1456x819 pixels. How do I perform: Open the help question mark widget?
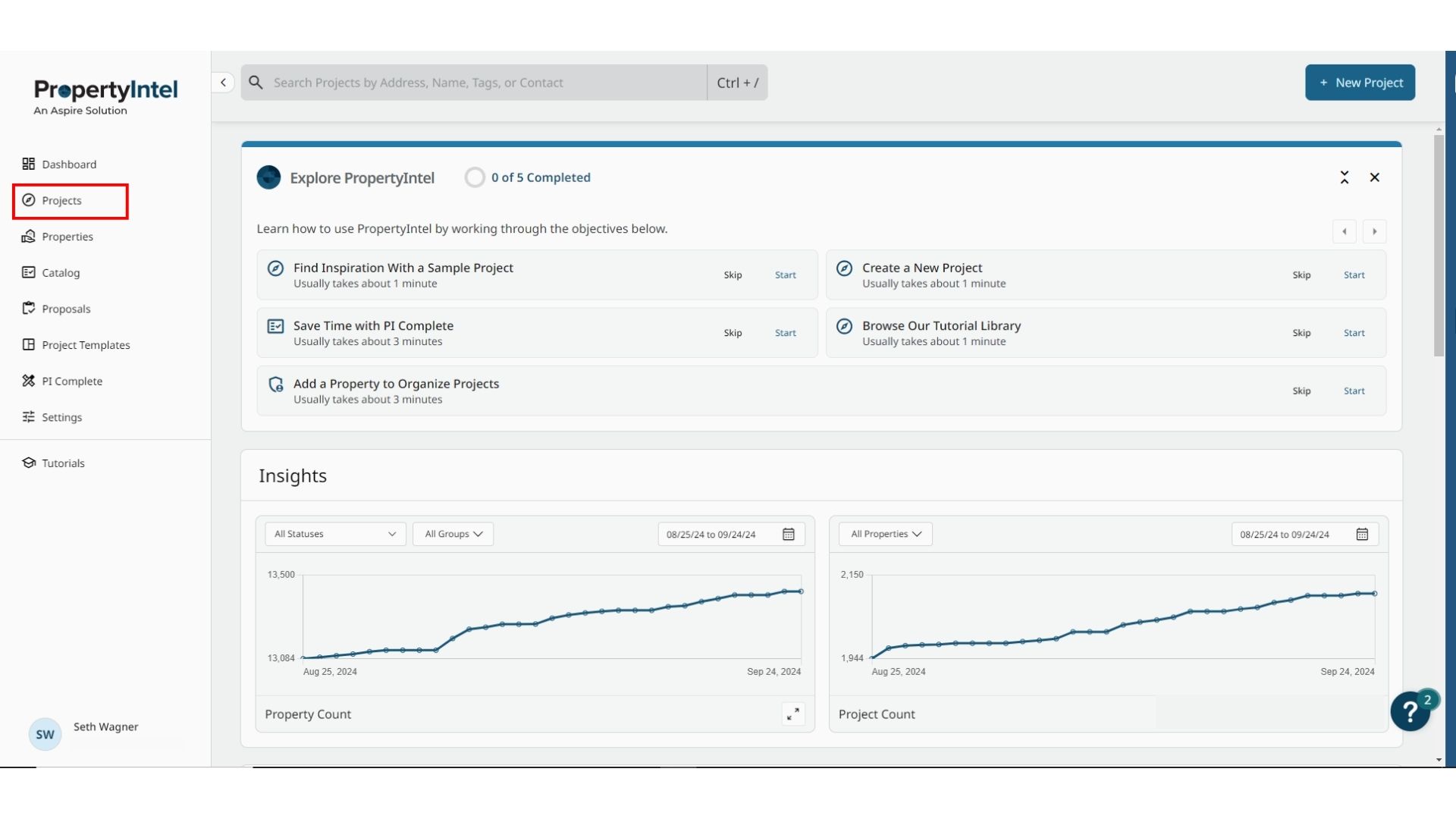click(1410, 711)
